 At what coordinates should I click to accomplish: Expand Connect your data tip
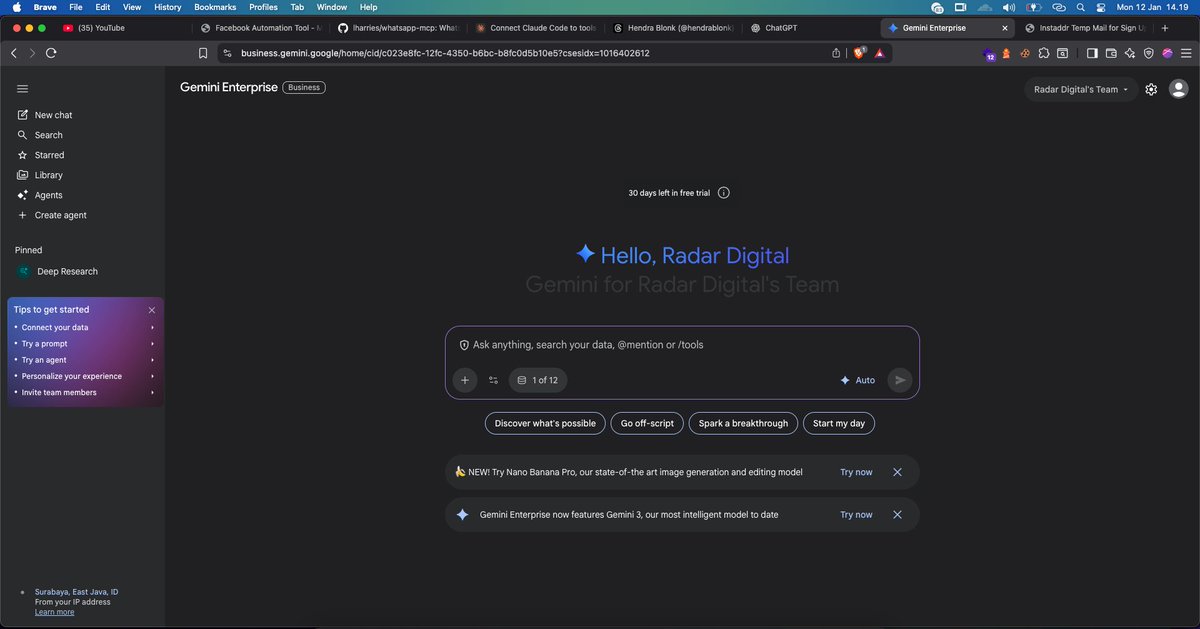(x=85, y=327)
